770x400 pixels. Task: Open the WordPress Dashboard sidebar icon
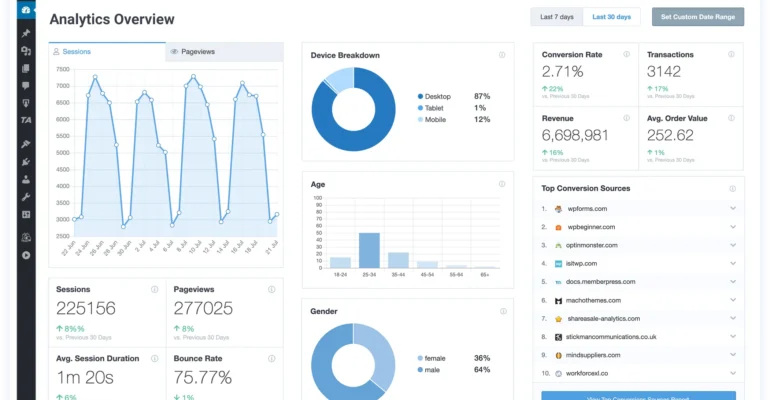26,9
